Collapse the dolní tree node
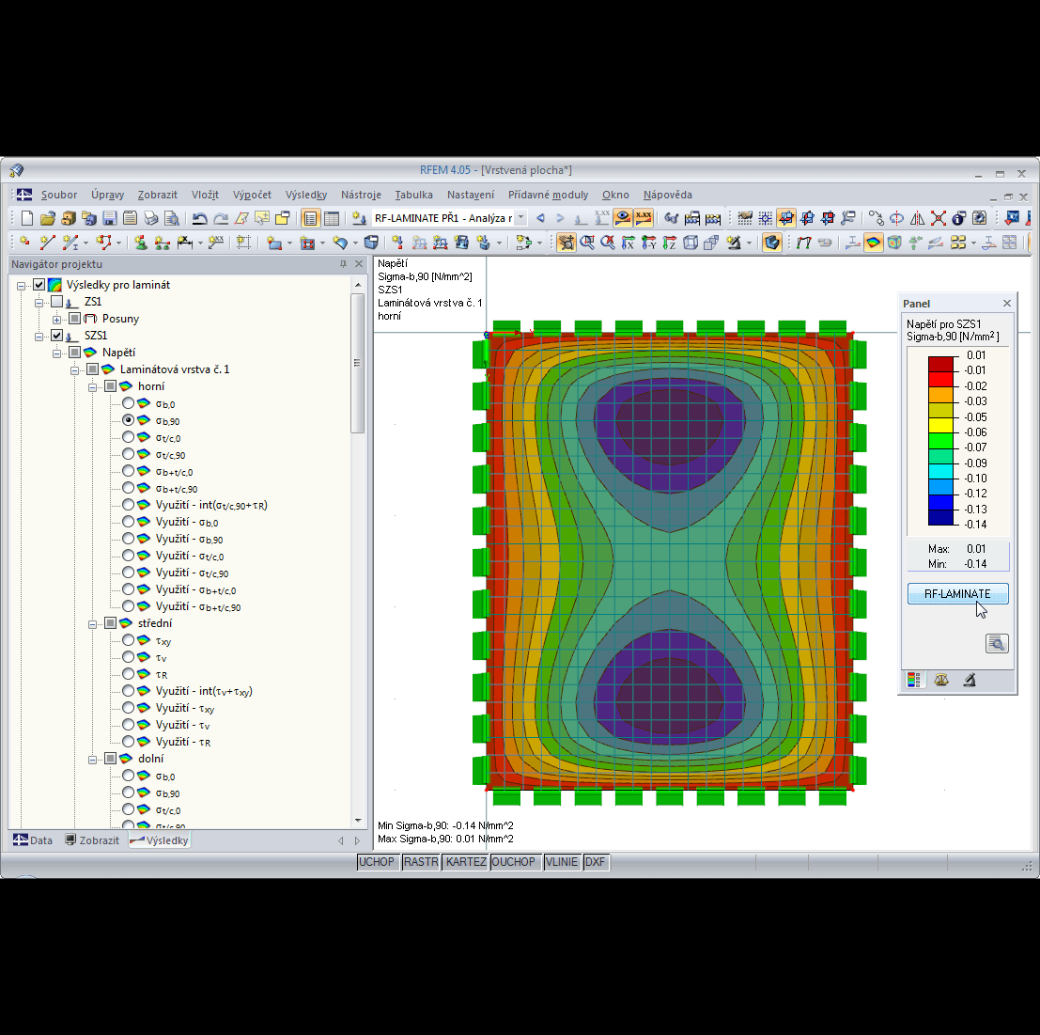This screenshot has height=1035, width=1040. coord(93,759)
